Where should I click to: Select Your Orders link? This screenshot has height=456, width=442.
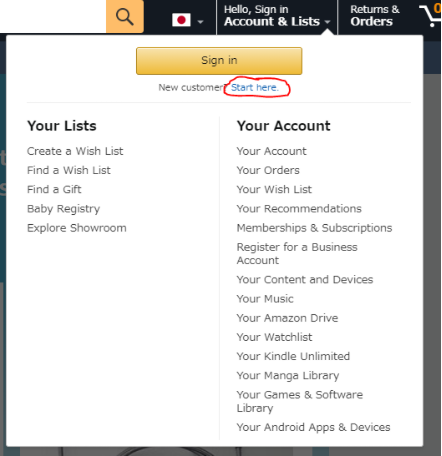(268, 170)
